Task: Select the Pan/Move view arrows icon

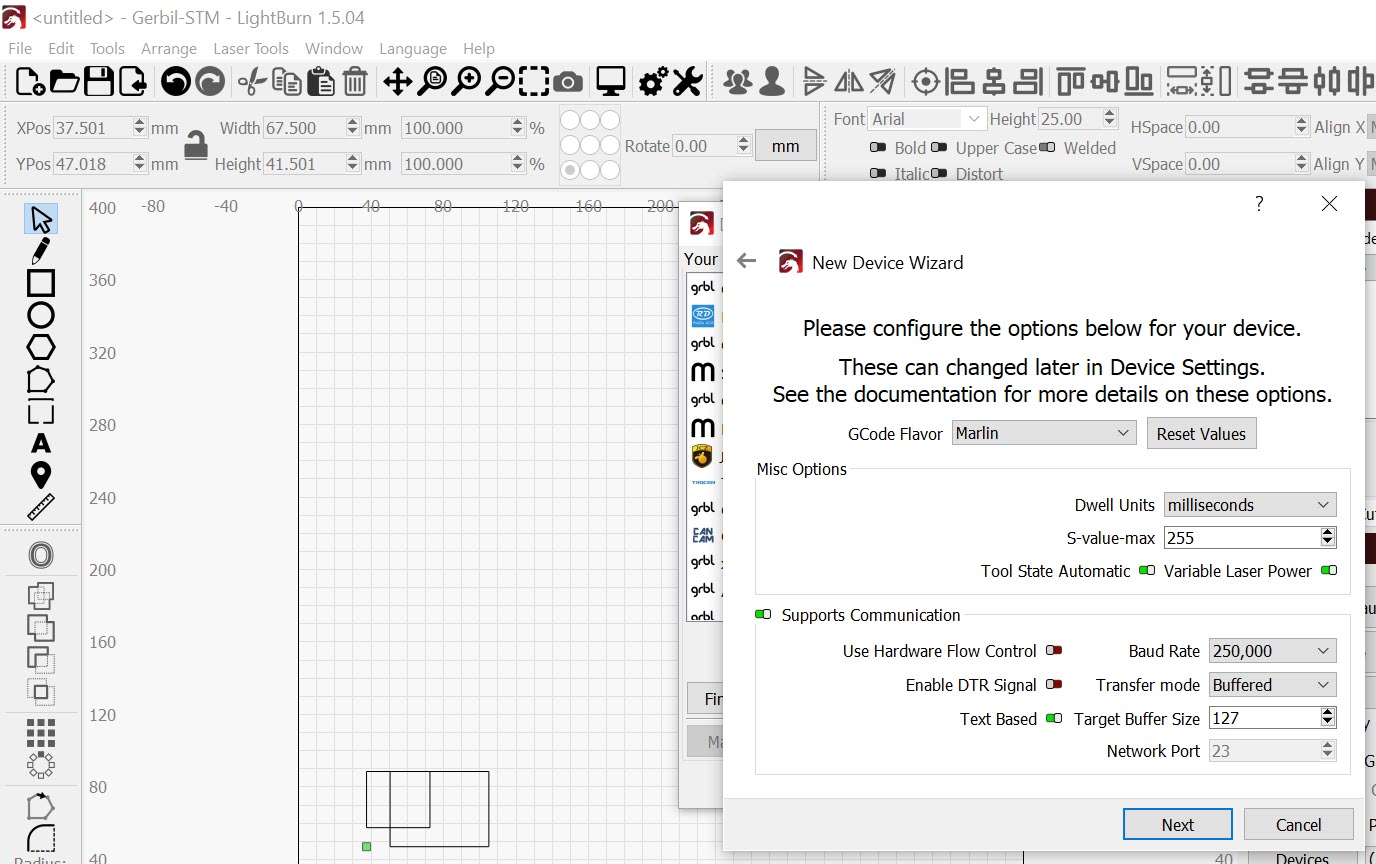Action: [x=397, y=82]
